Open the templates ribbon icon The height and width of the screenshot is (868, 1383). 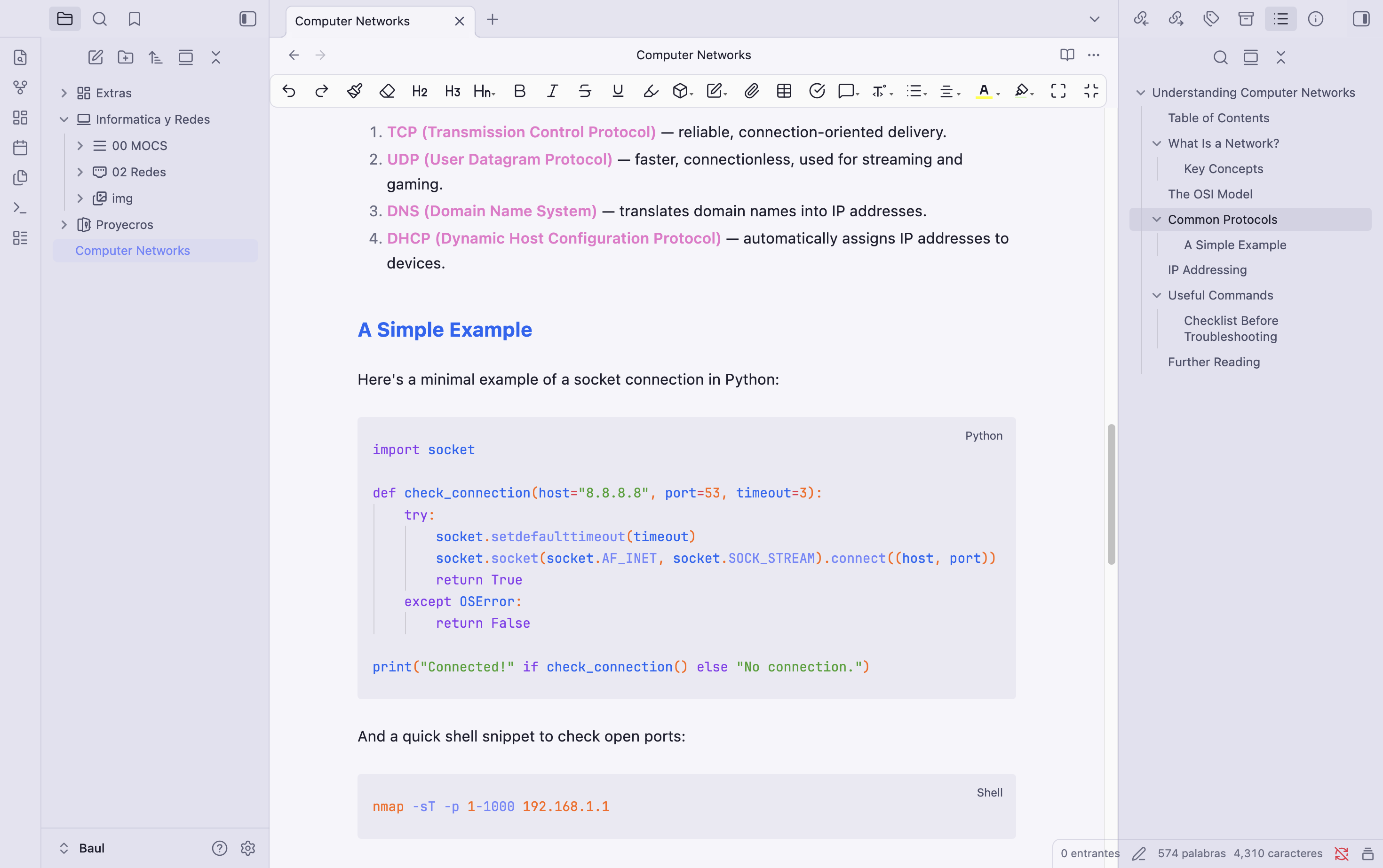pos(20,177)
